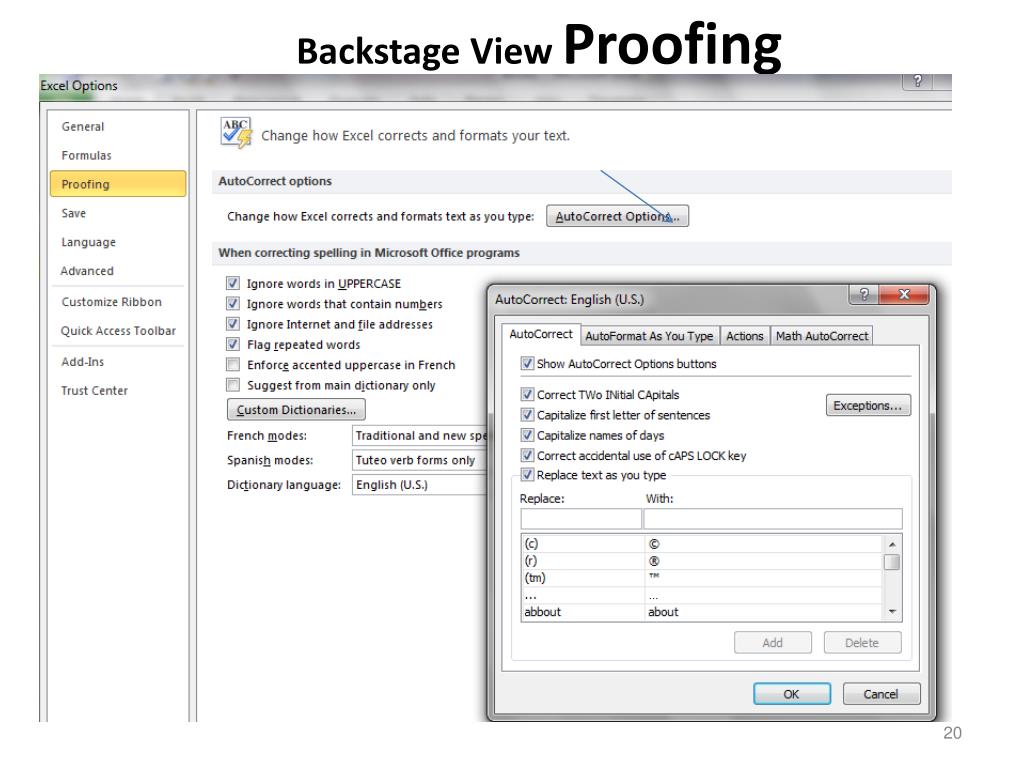
Task: Click the With text input field
Action: click(x=773, y=519)
